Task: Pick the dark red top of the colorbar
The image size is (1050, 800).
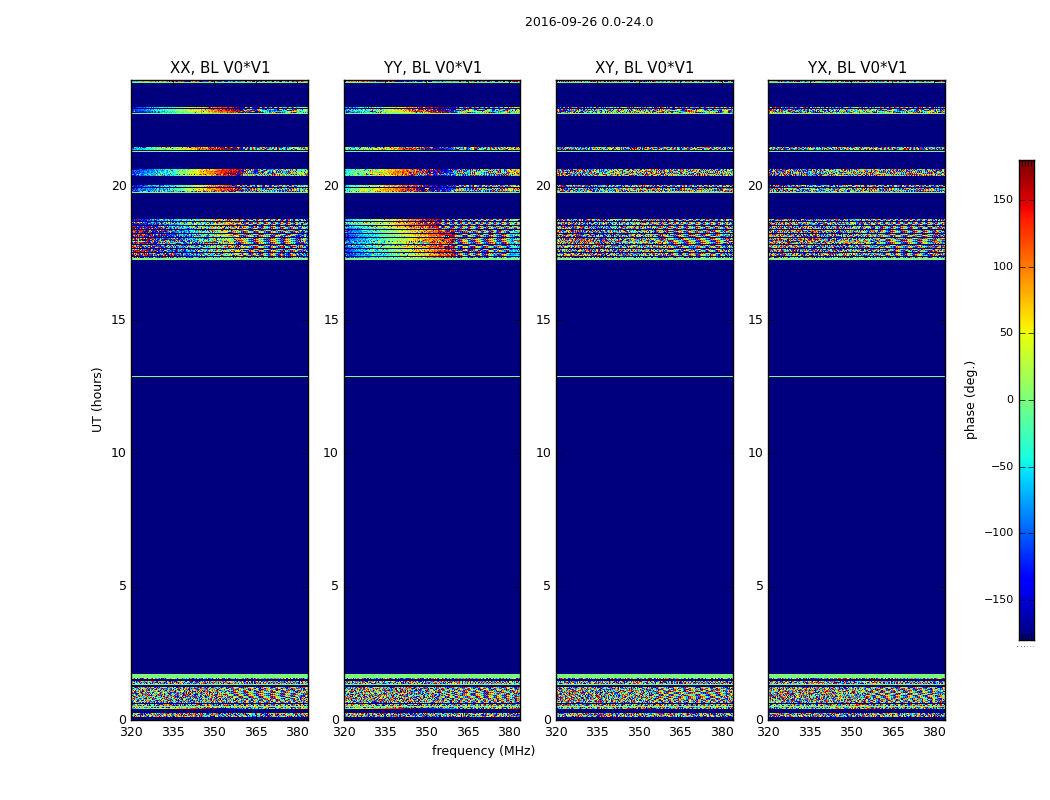Action: (1026, 166)
